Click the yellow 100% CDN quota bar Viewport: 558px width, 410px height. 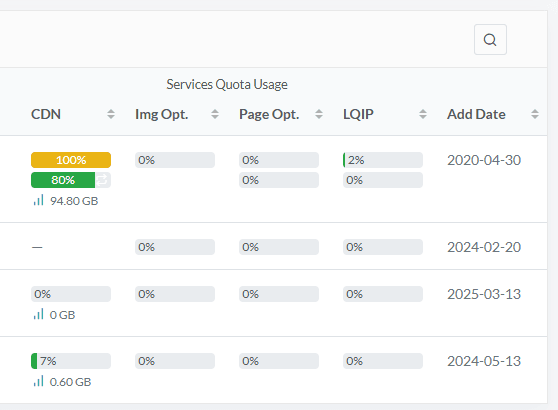coord(71,160)
